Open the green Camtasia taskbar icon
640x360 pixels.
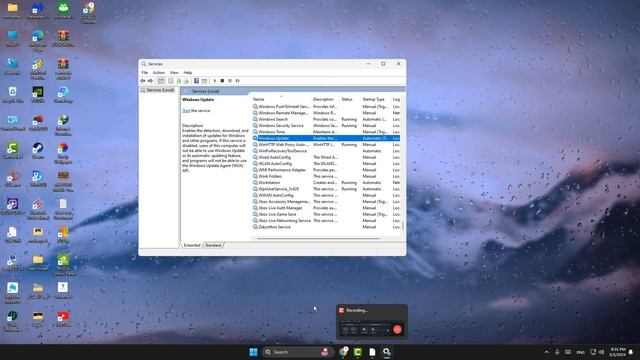tap(358, 352)
